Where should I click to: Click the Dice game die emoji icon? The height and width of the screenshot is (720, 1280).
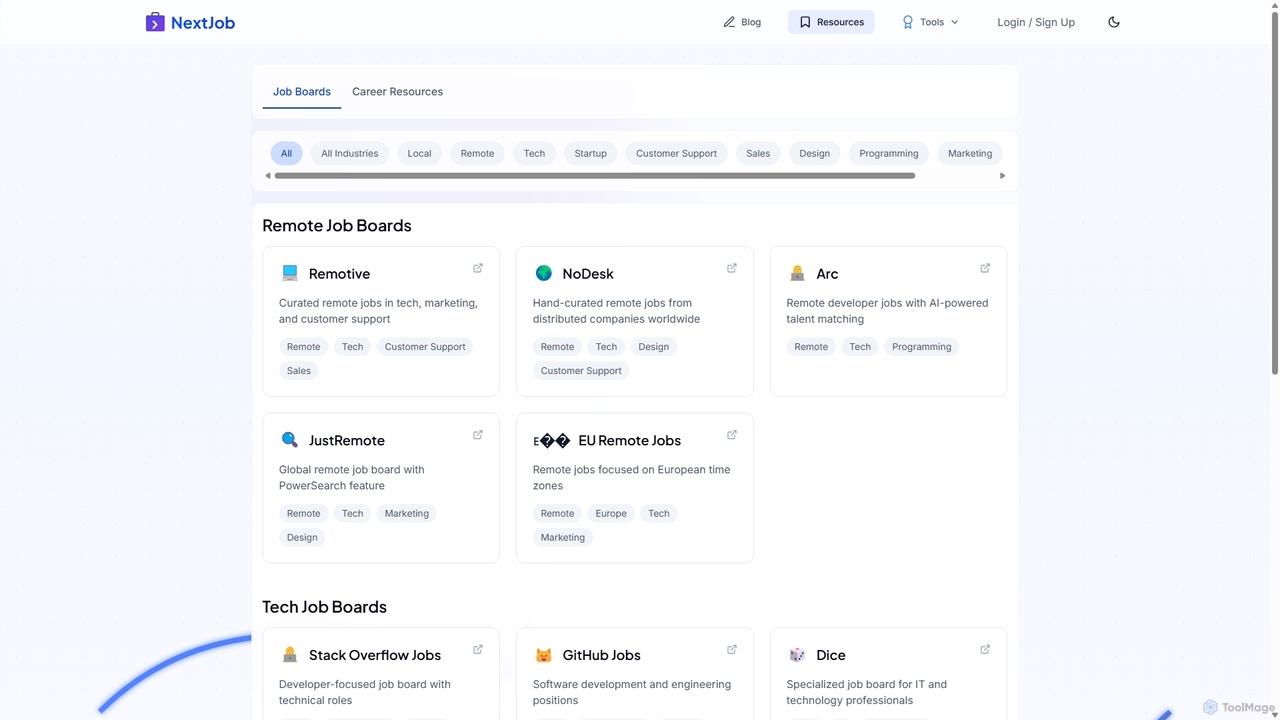[797, 655]
